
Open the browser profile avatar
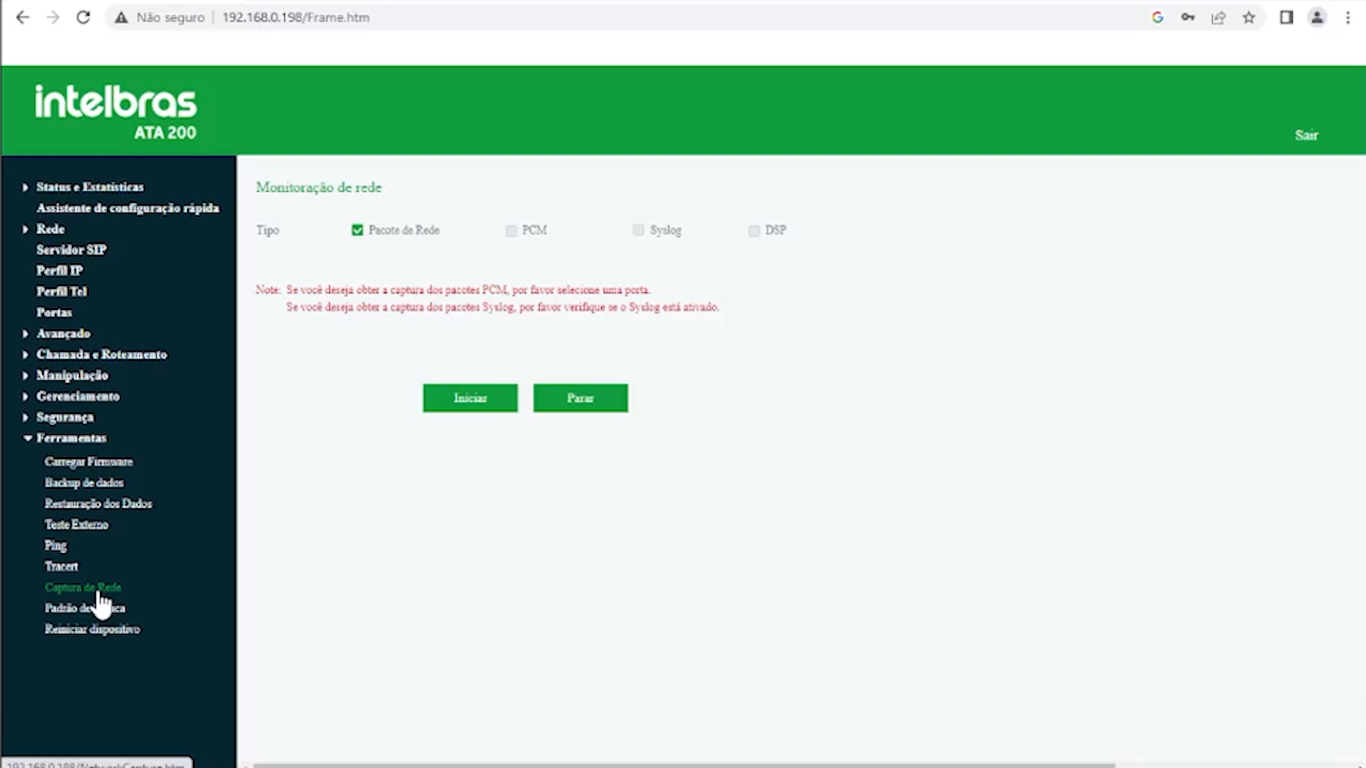pos(1318,17)
